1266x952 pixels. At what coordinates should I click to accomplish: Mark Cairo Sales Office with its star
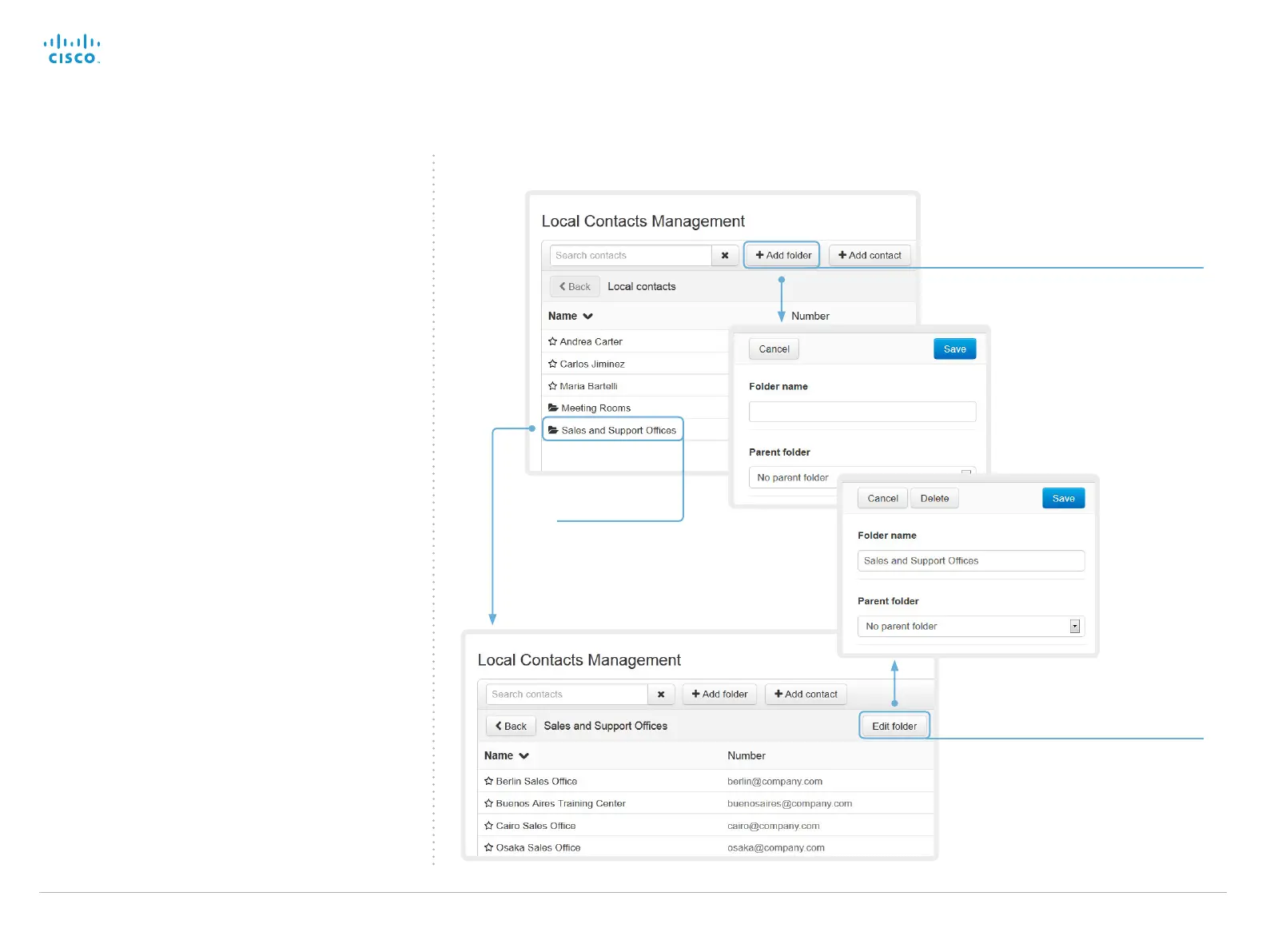pos(488,826)
